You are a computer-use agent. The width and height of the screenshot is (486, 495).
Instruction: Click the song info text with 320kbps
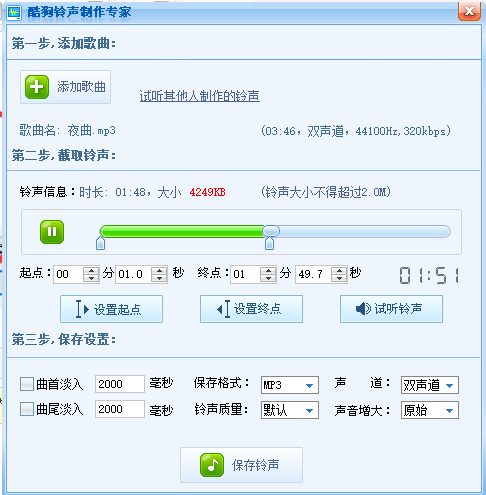click(x=356, y=131)
